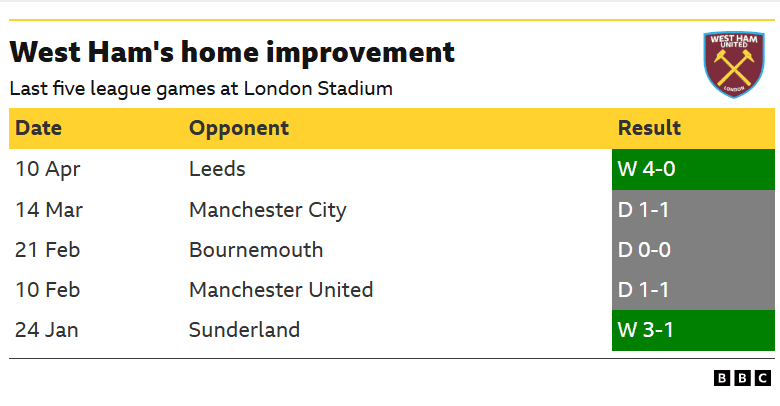Click the Opponent column header

pos(239,128)
